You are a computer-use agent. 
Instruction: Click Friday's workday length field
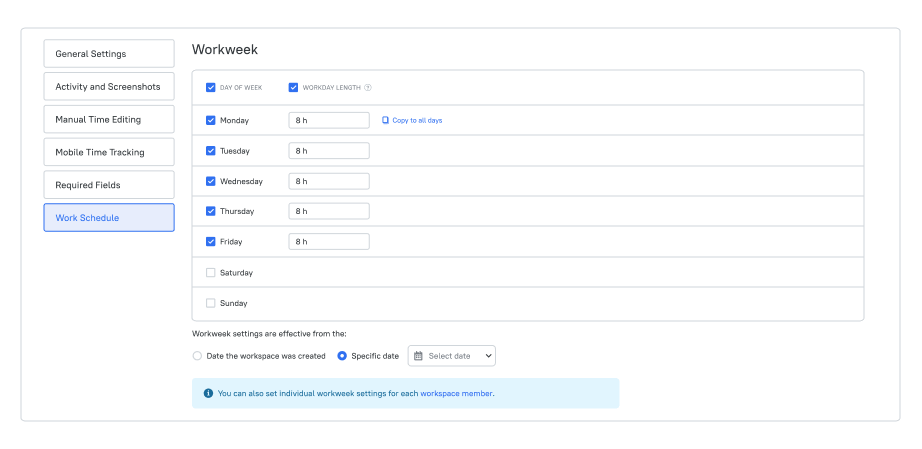pyautogui.click(x=329, y=242)
